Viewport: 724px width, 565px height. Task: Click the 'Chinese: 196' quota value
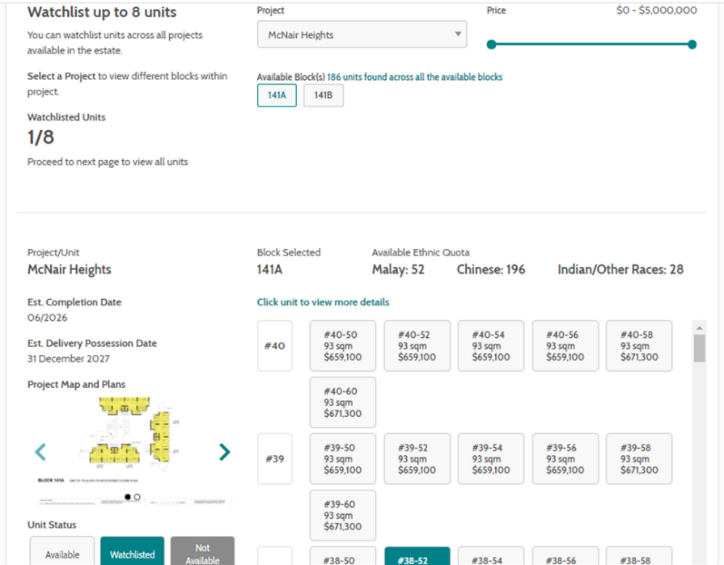tap(491, 270)
